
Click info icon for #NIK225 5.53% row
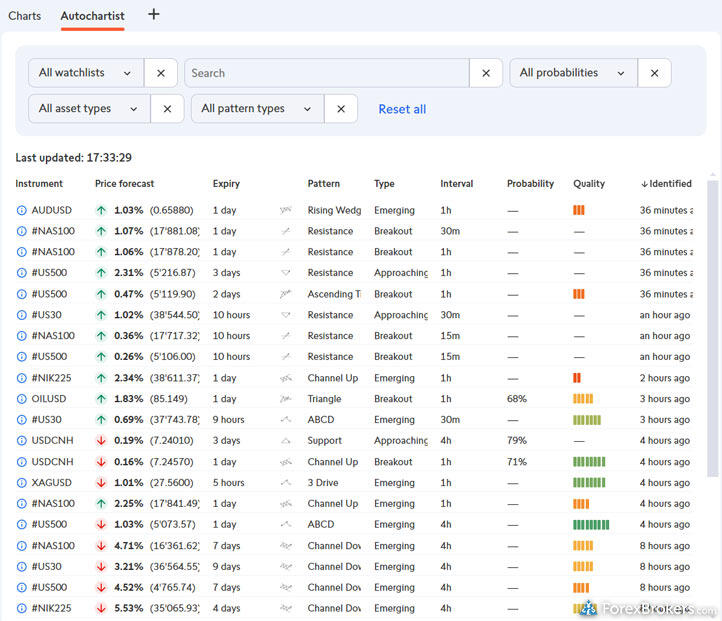(21, 609)
